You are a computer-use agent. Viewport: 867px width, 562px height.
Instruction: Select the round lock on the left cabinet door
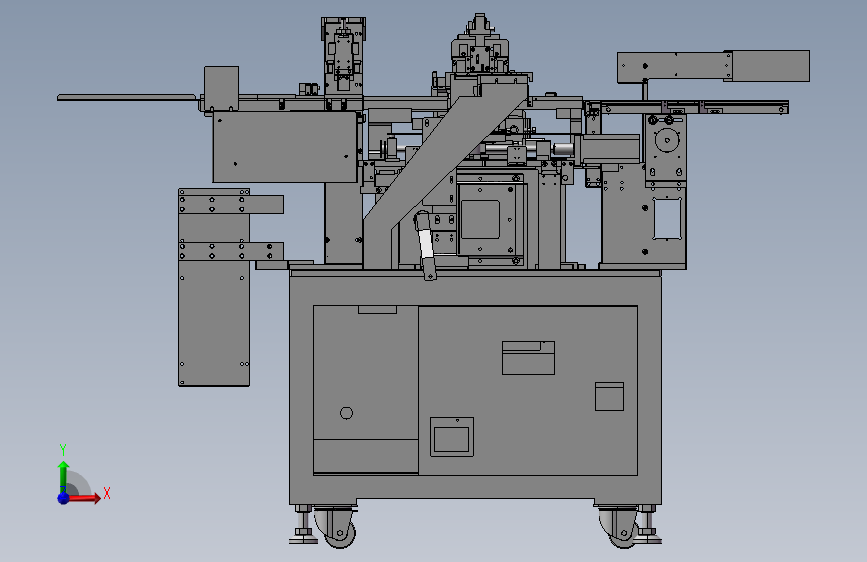pyautogui.click(x=346, y=413)
